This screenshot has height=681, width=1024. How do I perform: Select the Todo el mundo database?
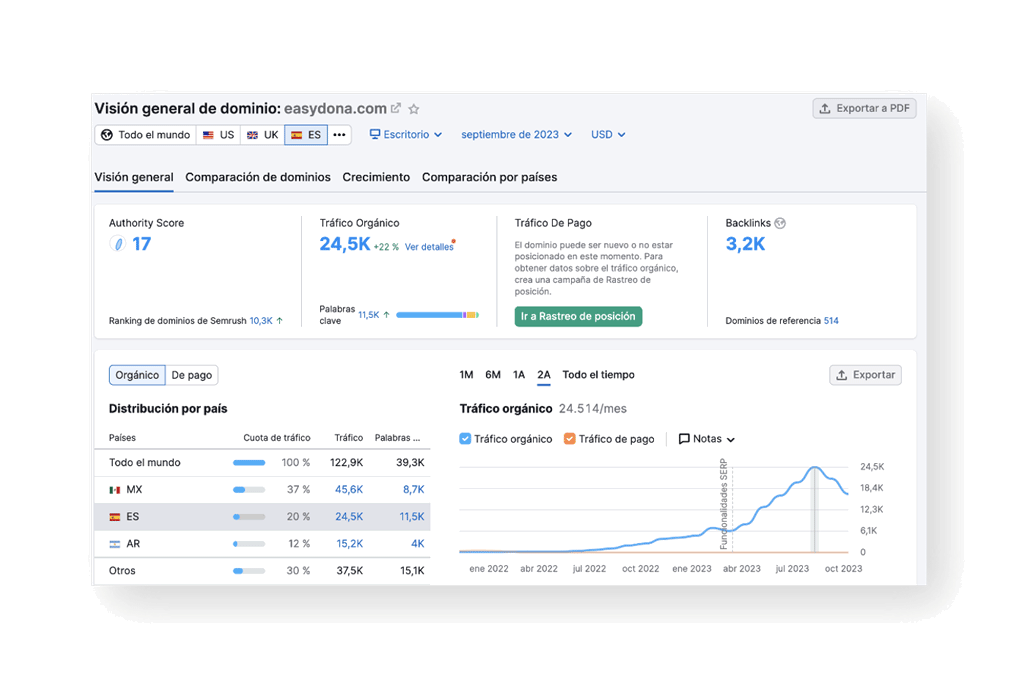pyautogui.click(x=146, y=135)
